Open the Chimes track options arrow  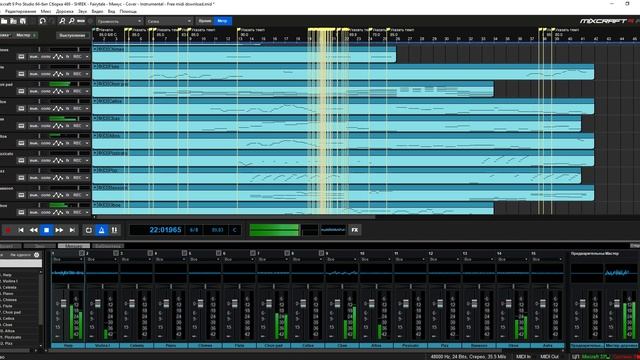coord(87,57)
